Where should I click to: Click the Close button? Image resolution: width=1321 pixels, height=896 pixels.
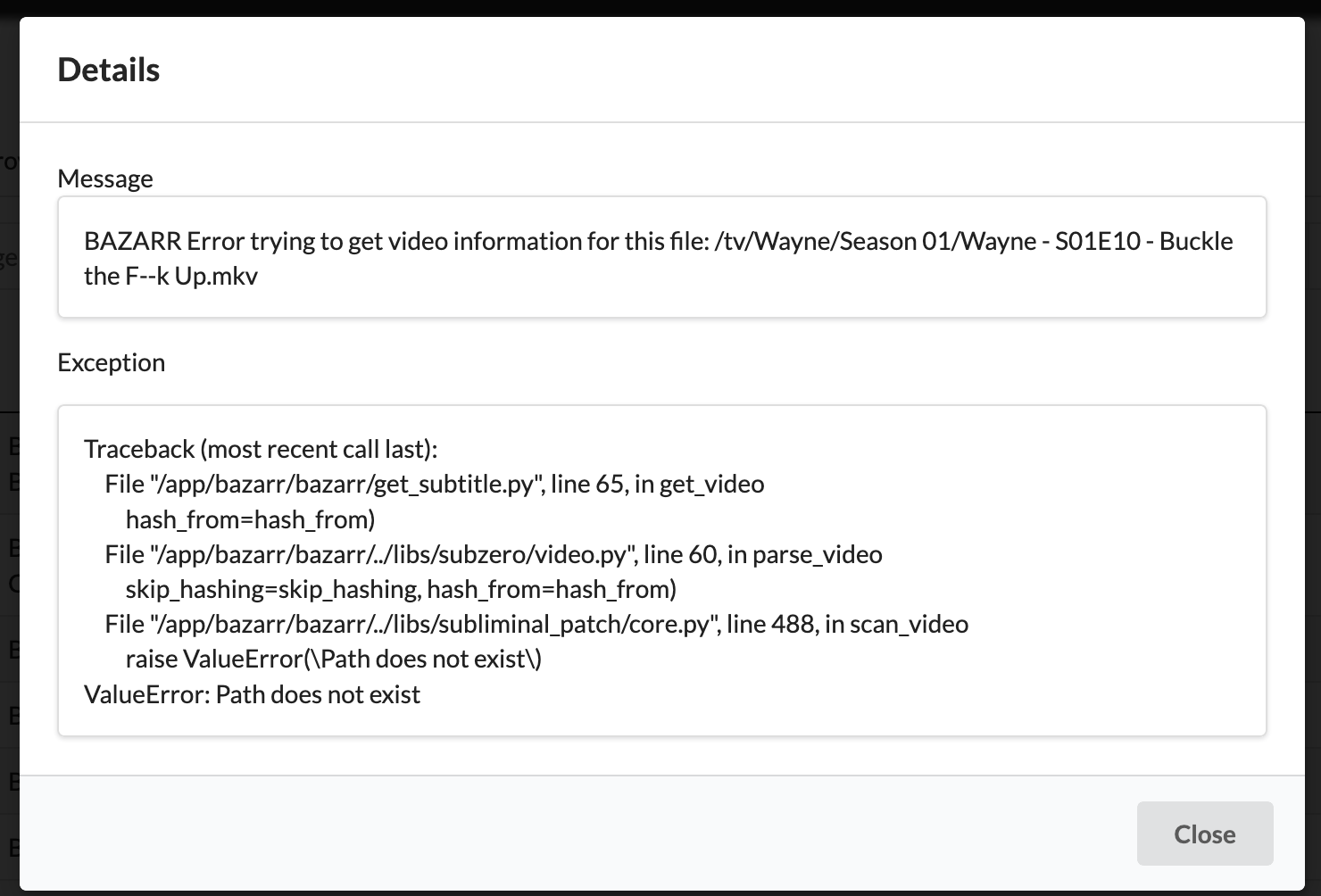coord(1204,834)
